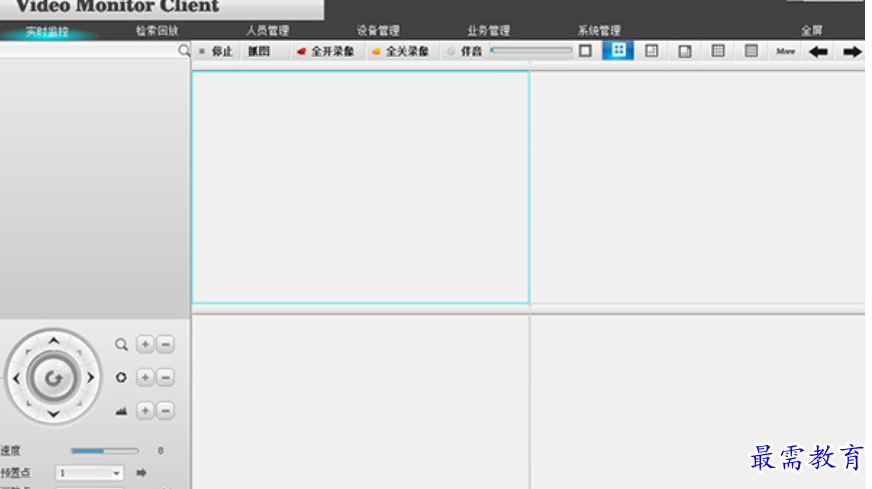This screenshot has width=872, height=489.
Task: Go to next page with right arrow
Action: click(x=852, y=52)
